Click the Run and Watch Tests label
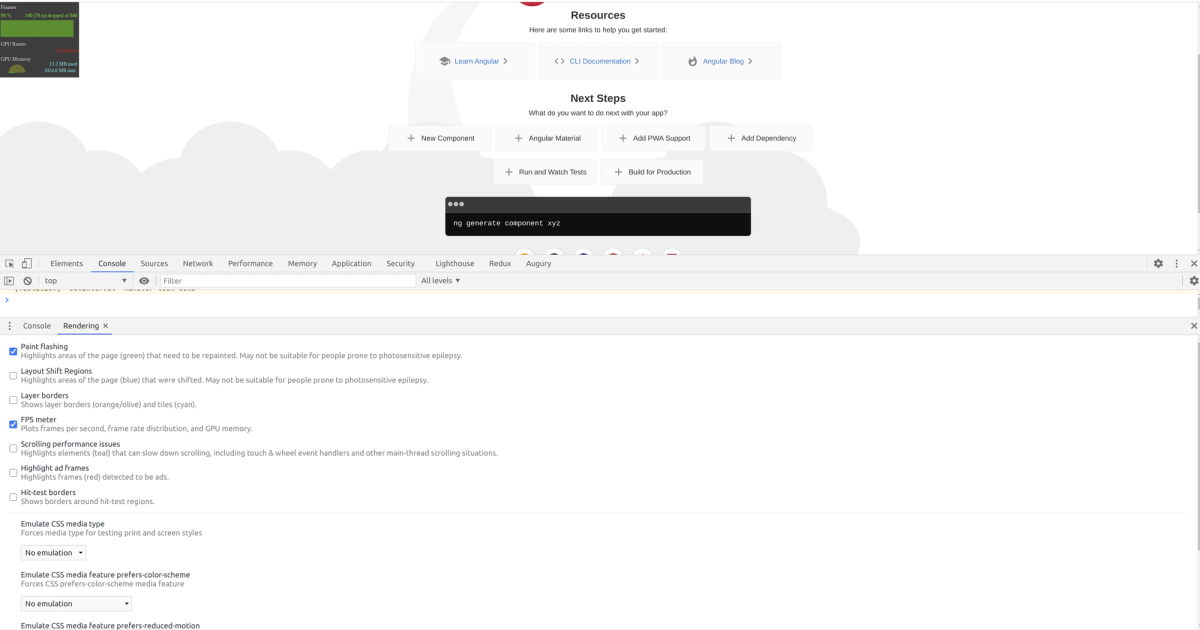 553,172
